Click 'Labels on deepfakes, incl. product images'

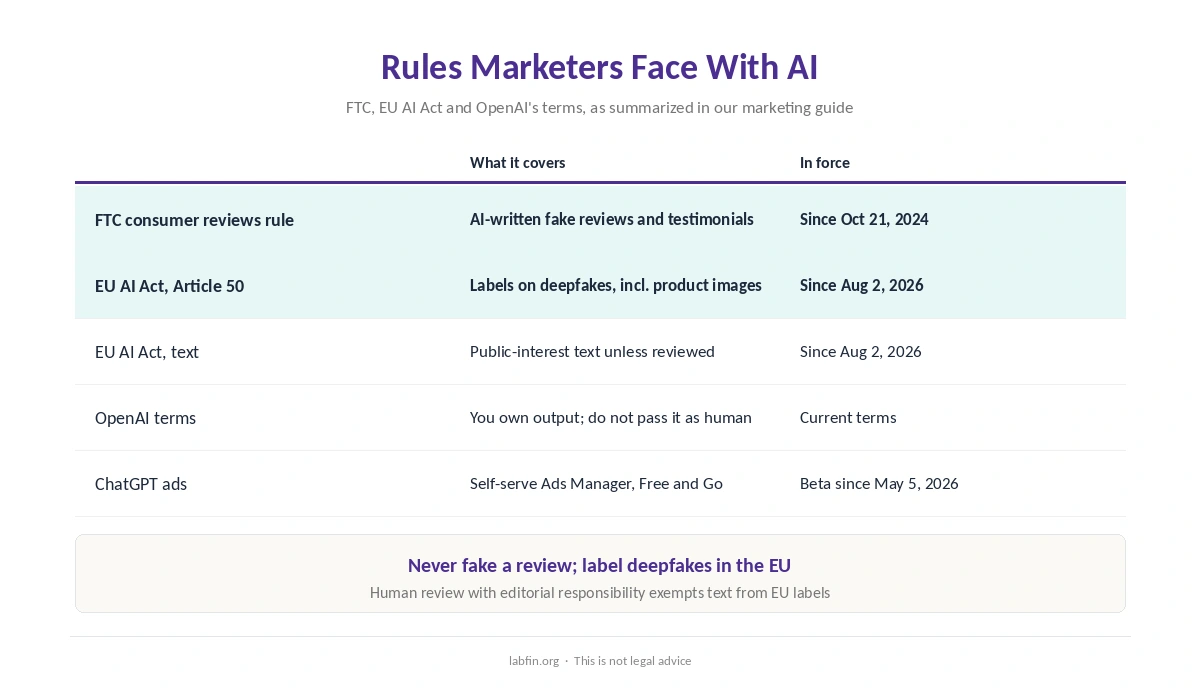click(616, 285)
